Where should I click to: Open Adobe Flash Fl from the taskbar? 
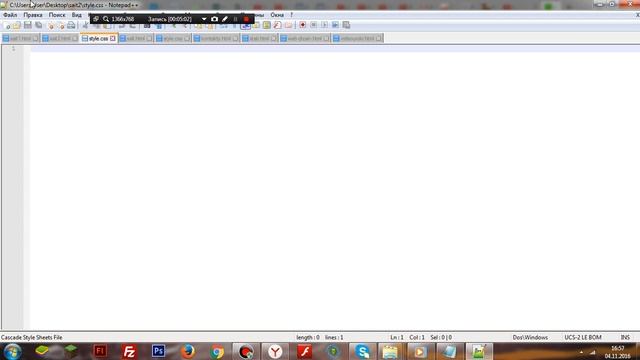(100, 351)
